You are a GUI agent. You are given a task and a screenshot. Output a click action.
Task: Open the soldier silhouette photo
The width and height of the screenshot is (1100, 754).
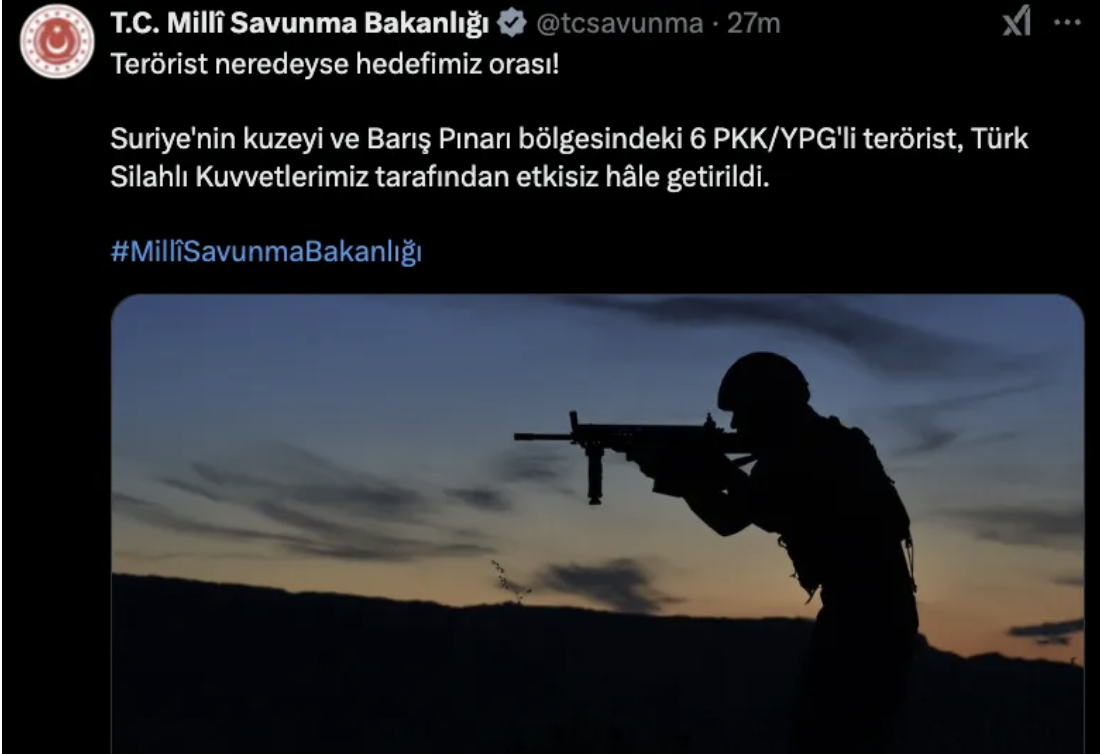coord(598,524)
